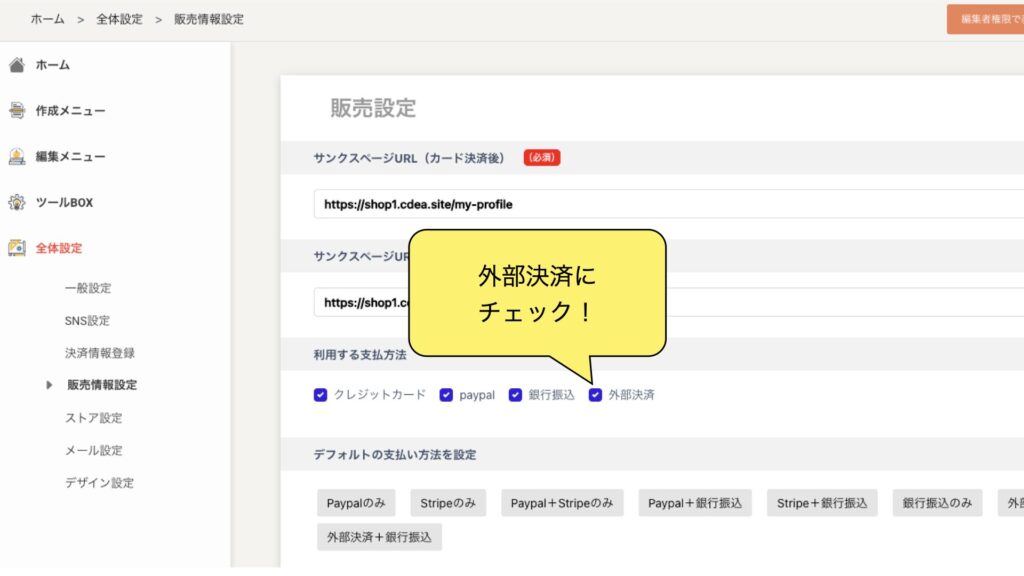
Task: Click the 全体設定 icon in sidebar
Action: [x=16, y=248]
